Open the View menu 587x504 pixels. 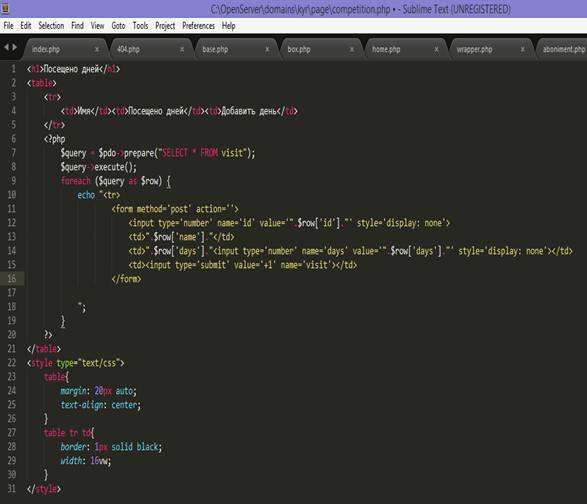click(97, 26)
